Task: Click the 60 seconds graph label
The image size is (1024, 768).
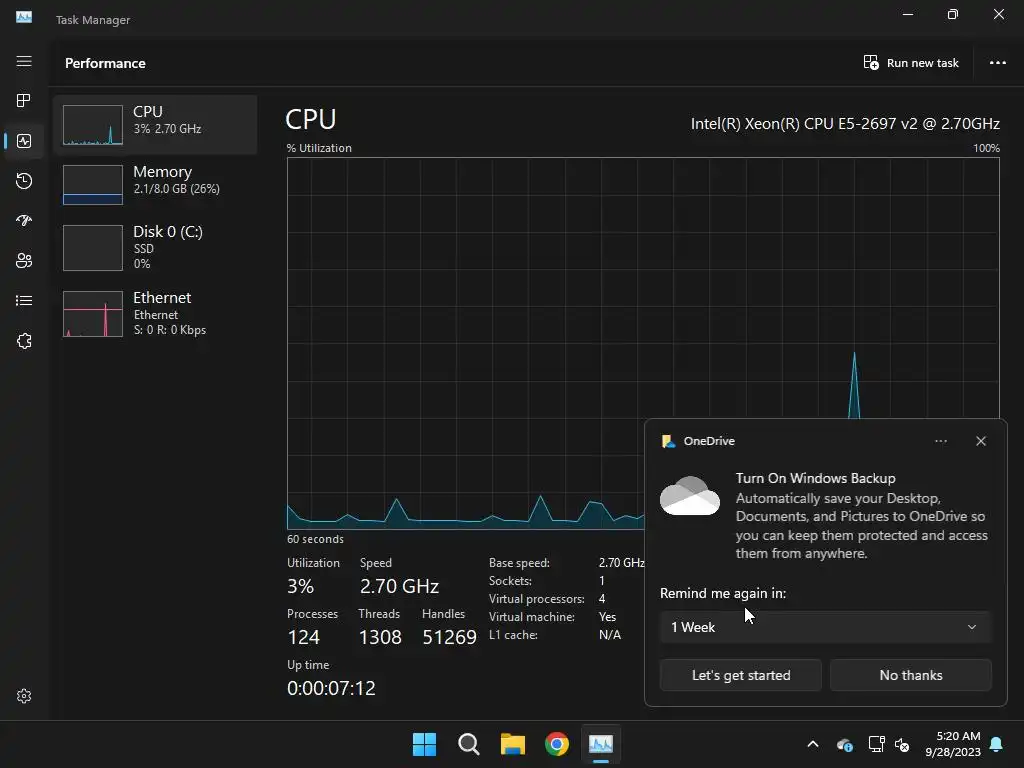Action: point(315,539)
